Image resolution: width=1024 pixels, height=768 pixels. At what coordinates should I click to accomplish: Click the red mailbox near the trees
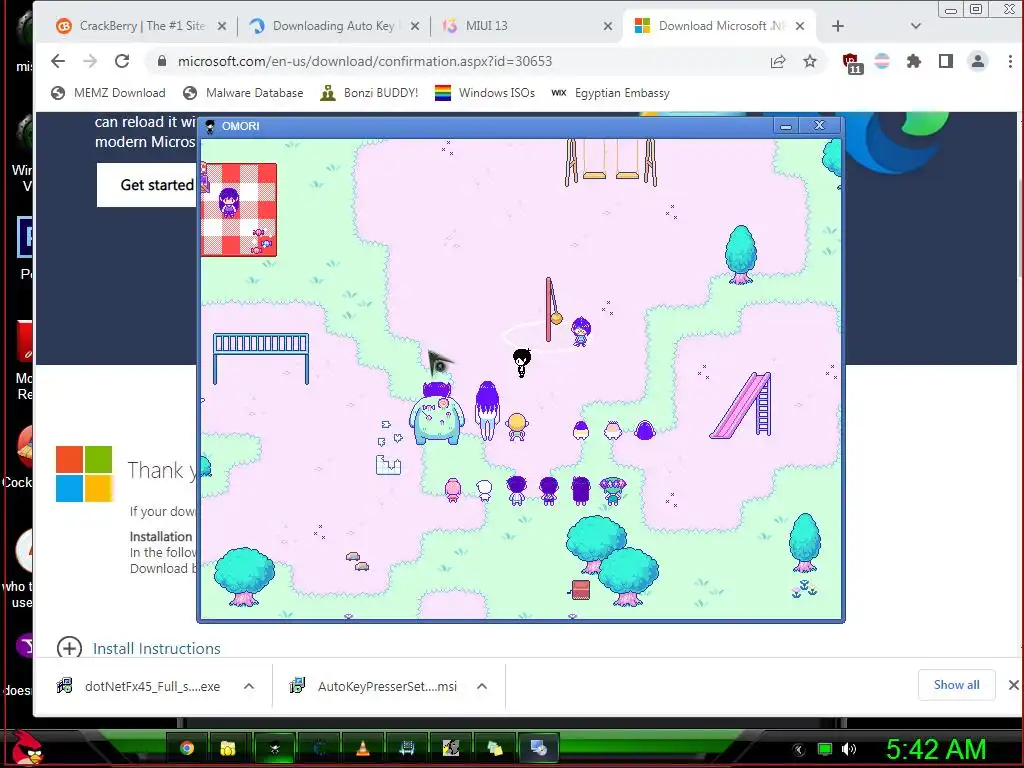(580, 589)
